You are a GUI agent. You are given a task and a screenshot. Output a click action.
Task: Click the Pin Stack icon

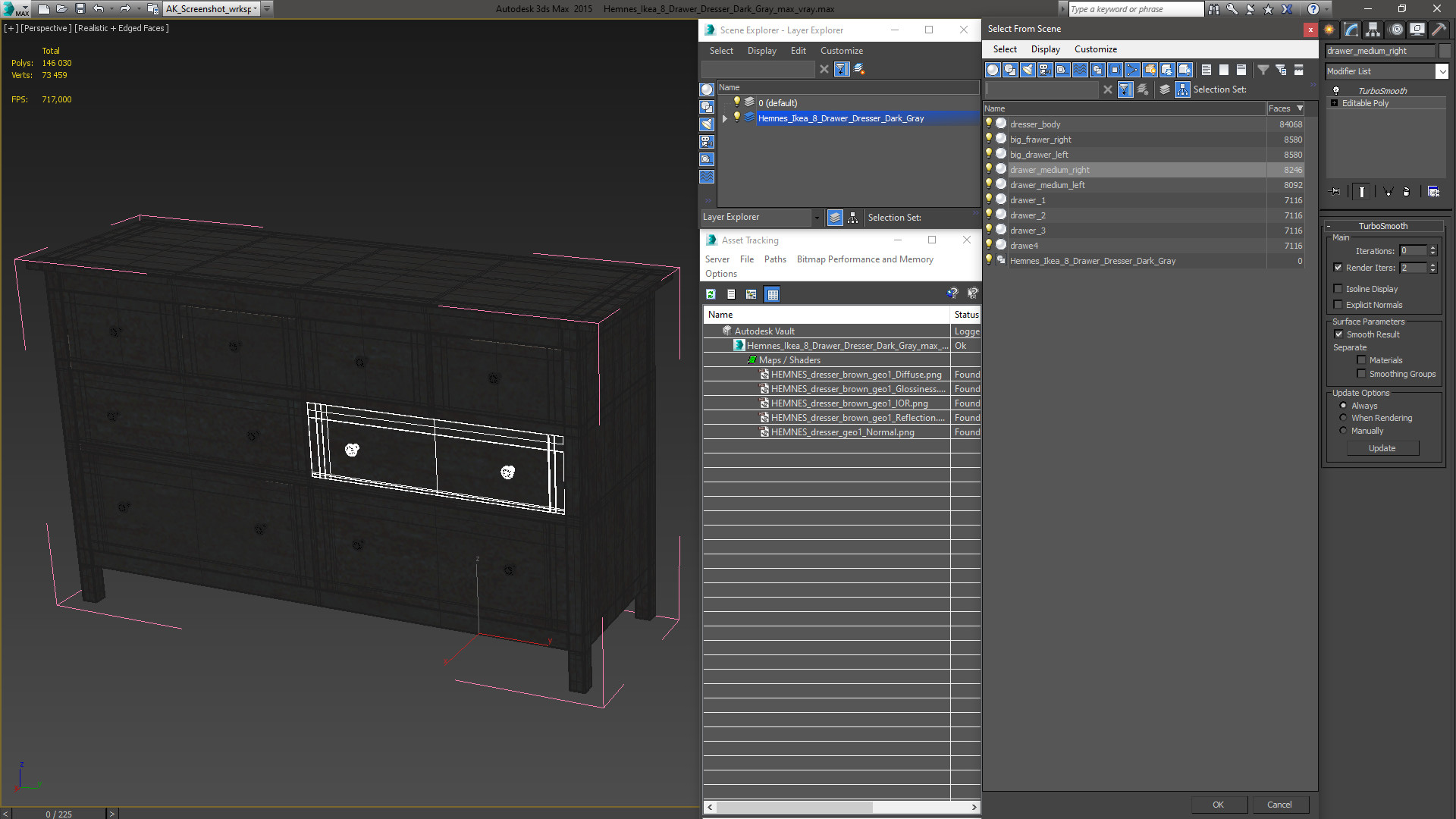tap(1335, 192)
